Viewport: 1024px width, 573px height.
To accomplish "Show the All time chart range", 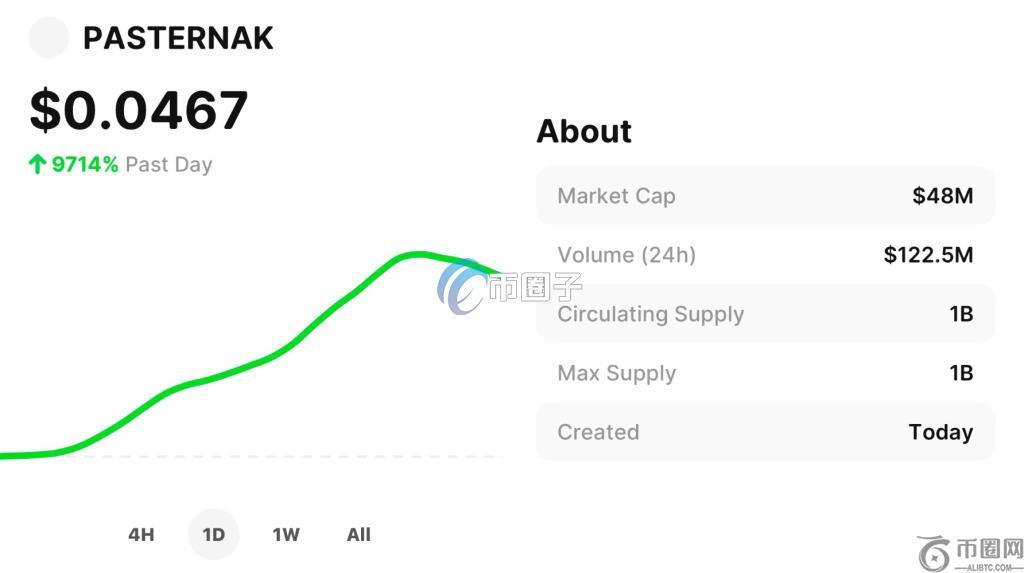I will click(359, 534).
